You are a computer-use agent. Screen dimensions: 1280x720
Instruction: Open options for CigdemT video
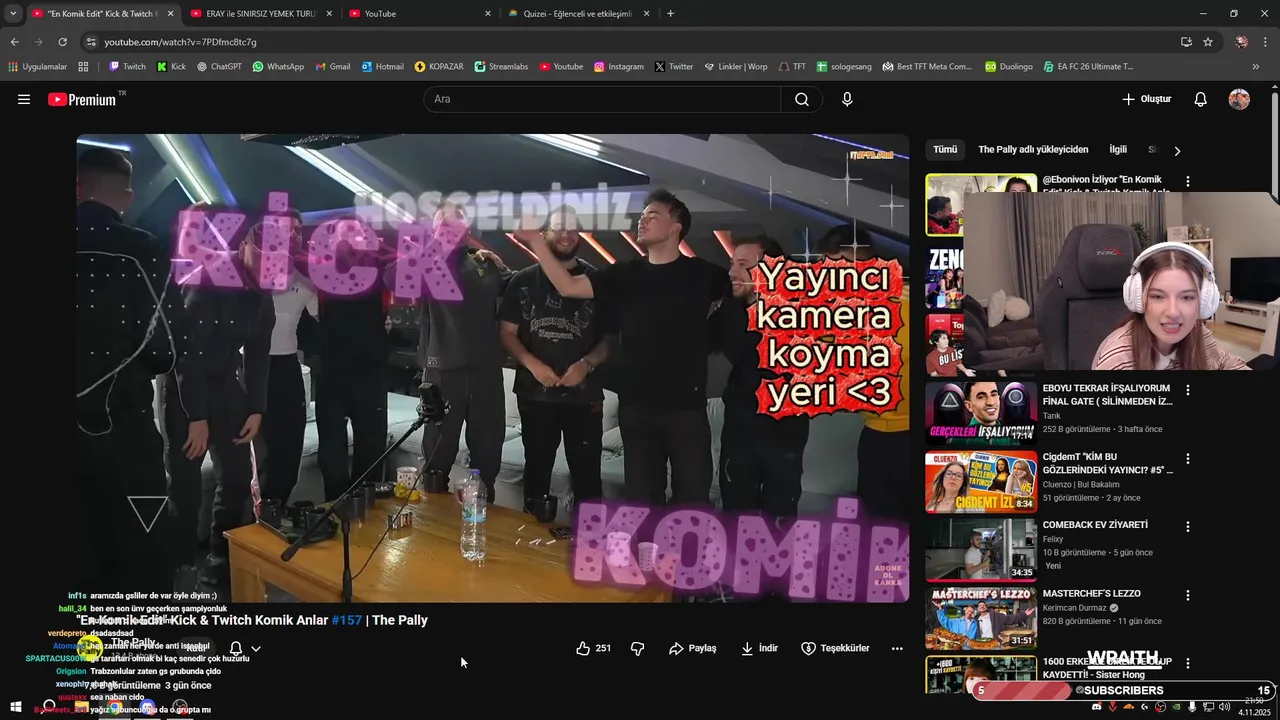click(x=1188, y=459)
